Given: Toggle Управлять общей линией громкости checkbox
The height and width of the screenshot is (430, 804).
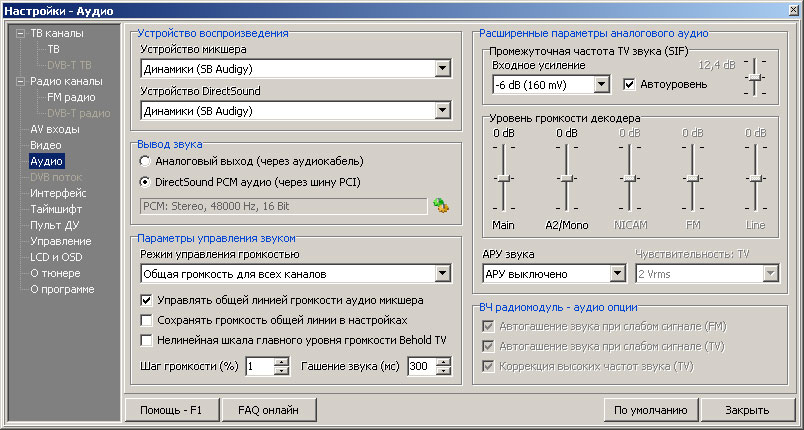Looking at the screenshot, I should click(147, 300).
